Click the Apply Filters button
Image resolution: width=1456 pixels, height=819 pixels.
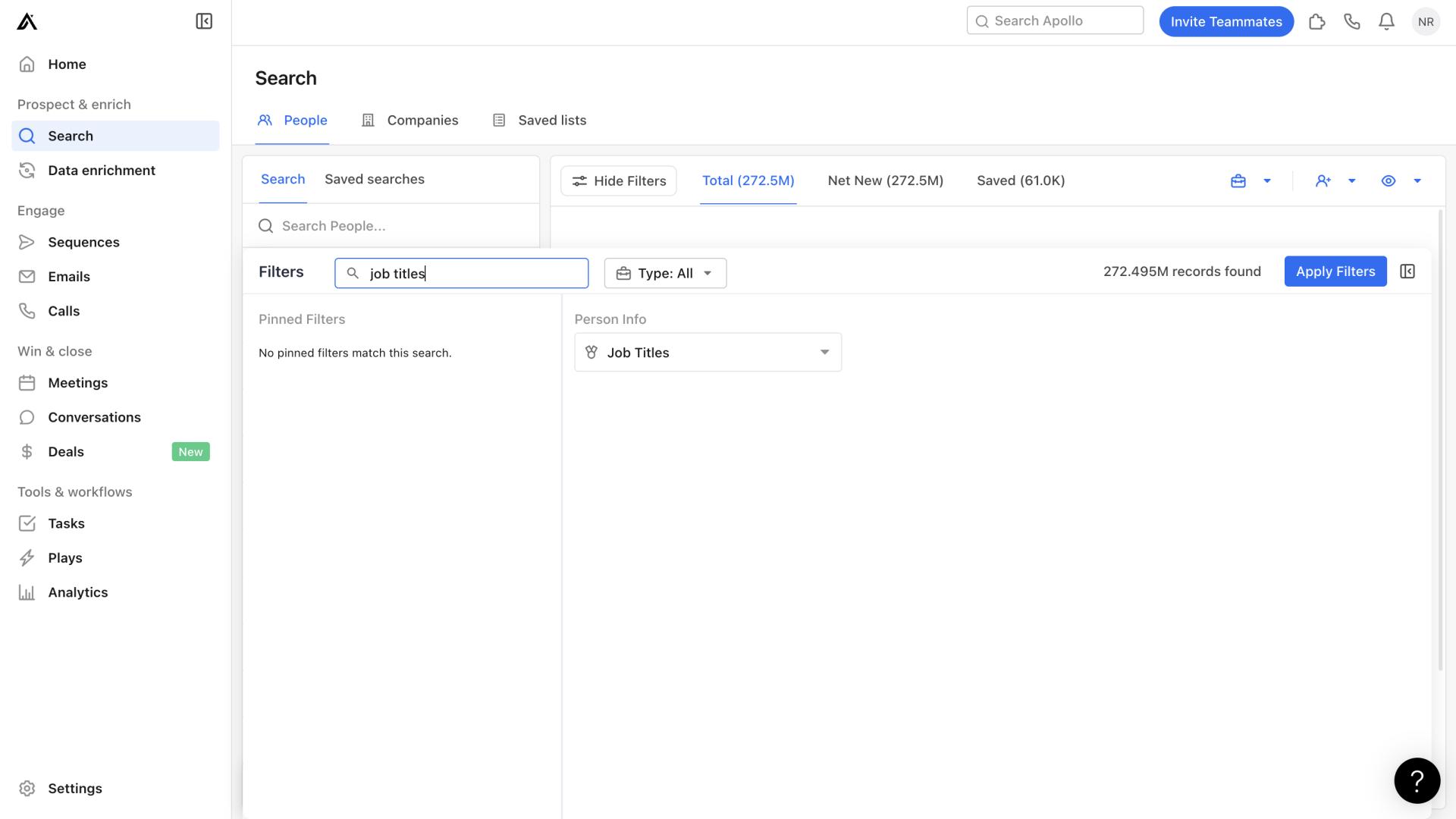click(1335, 271)
